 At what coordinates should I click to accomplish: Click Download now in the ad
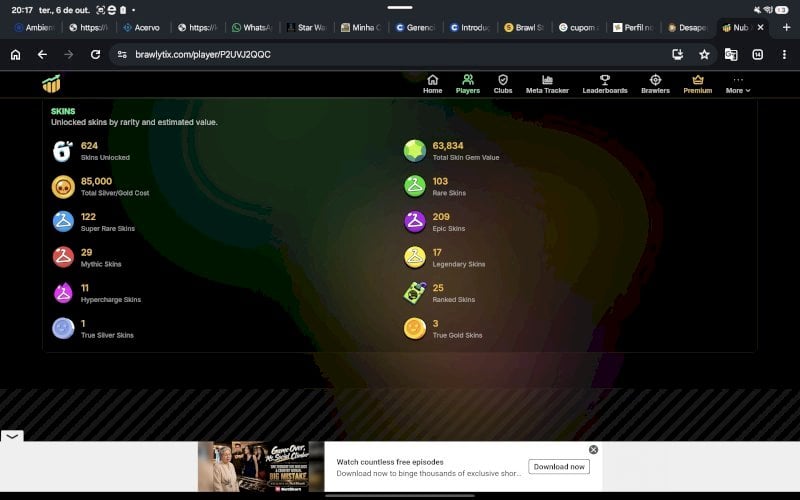(559, 467)
